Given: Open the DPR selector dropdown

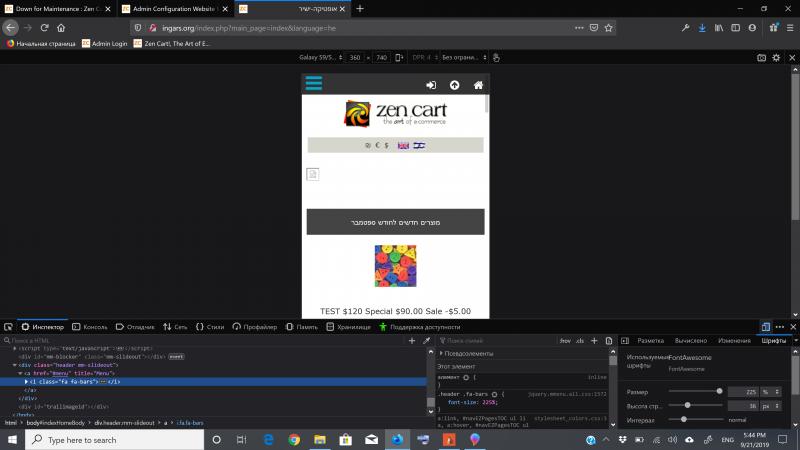Looking at the screenshot, I should coord(424,58).
